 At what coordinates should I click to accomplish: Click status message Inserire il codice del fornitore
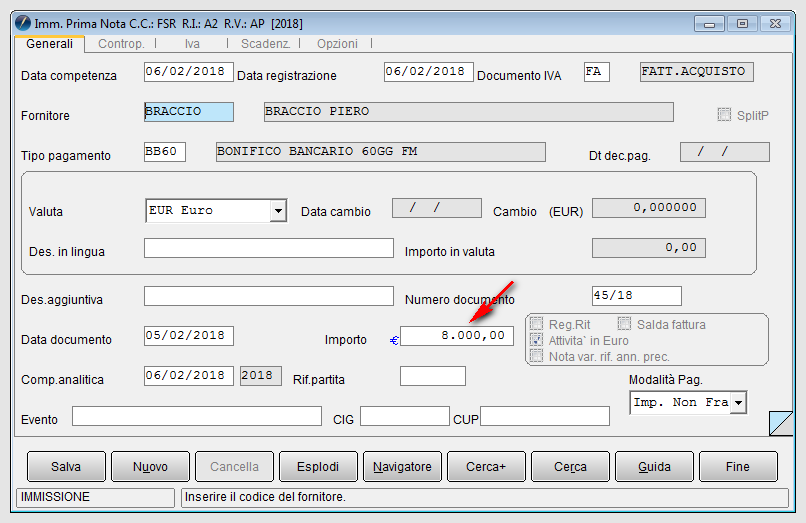[485, 497]
